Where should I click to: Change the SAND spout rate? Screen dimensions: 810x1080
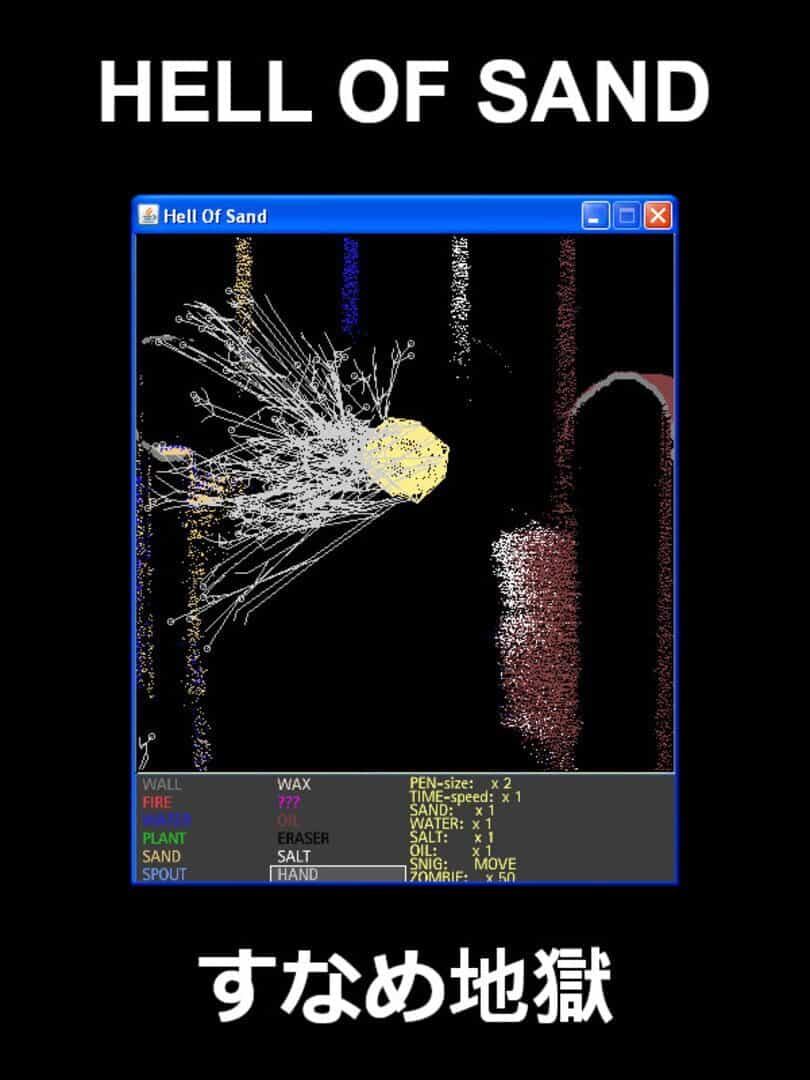pyautogui.click(x=452, y=810)
